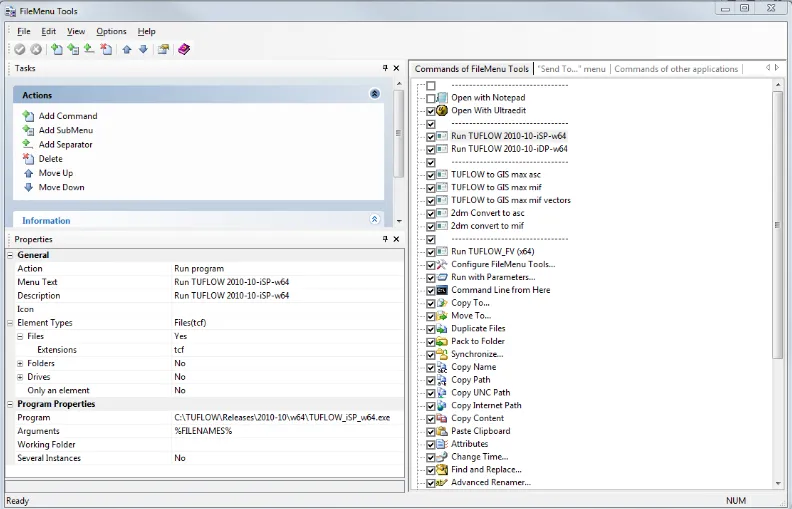Uncheck Run TUFLOW_FV (x64) checkbox

pyautogui.click(x=431, y=252)
